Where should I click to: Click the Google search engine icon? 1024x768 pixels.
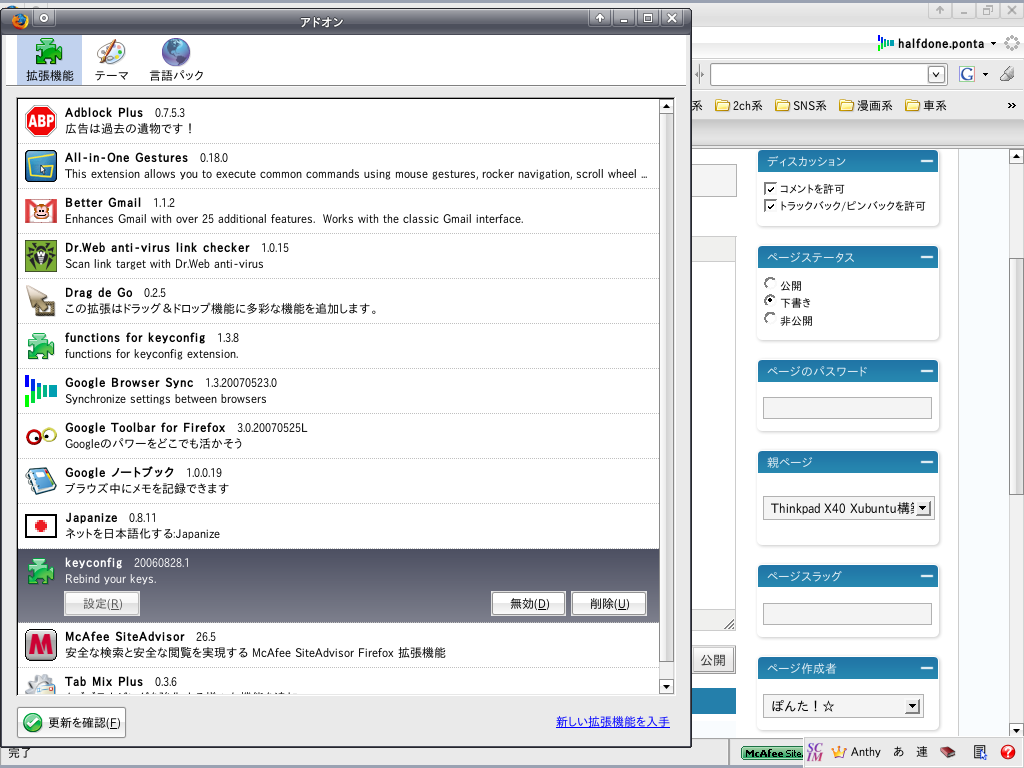click(x=967, y=74)
